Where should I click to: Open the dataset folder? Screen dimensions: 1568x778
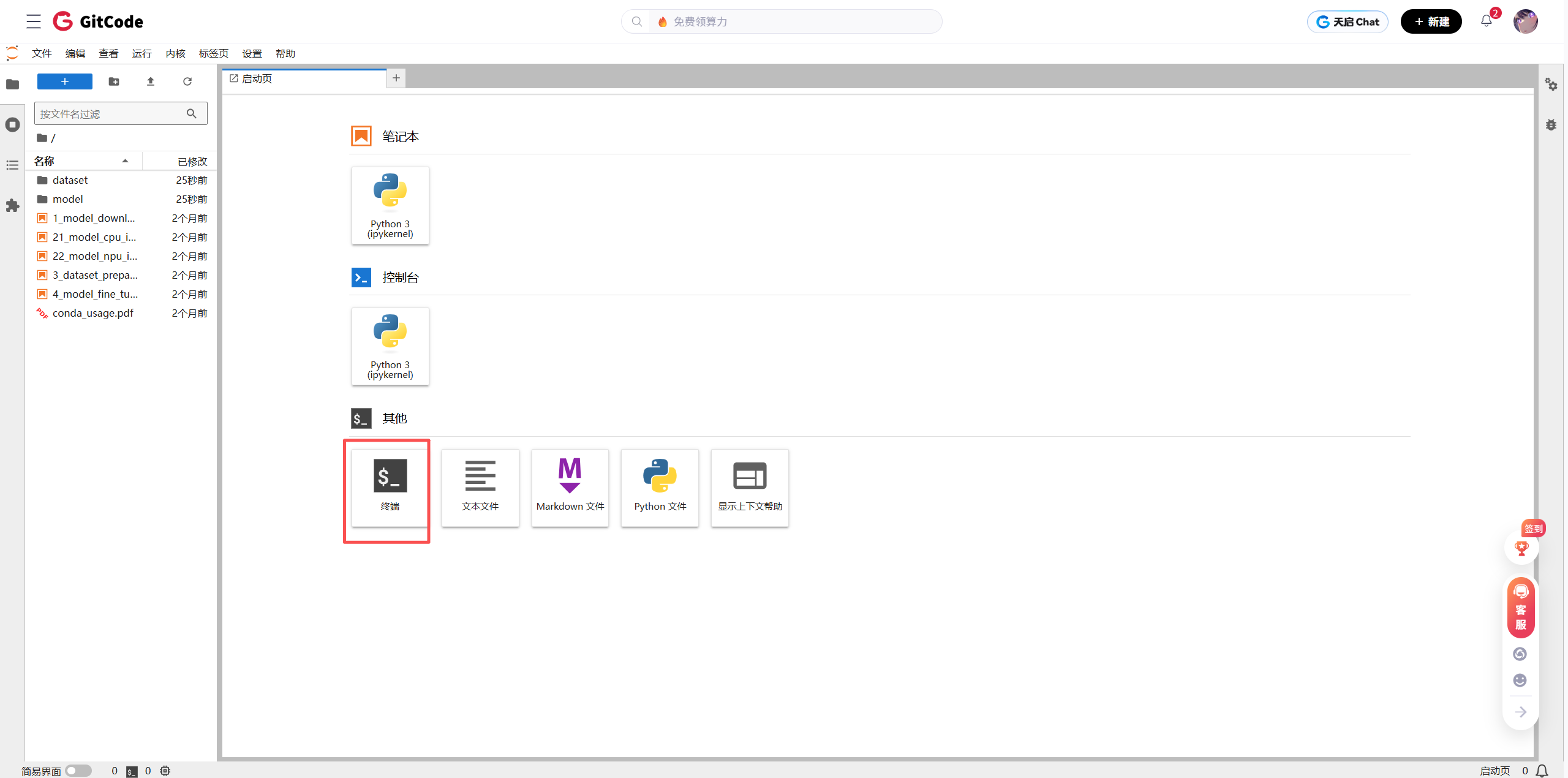(70, 180)
